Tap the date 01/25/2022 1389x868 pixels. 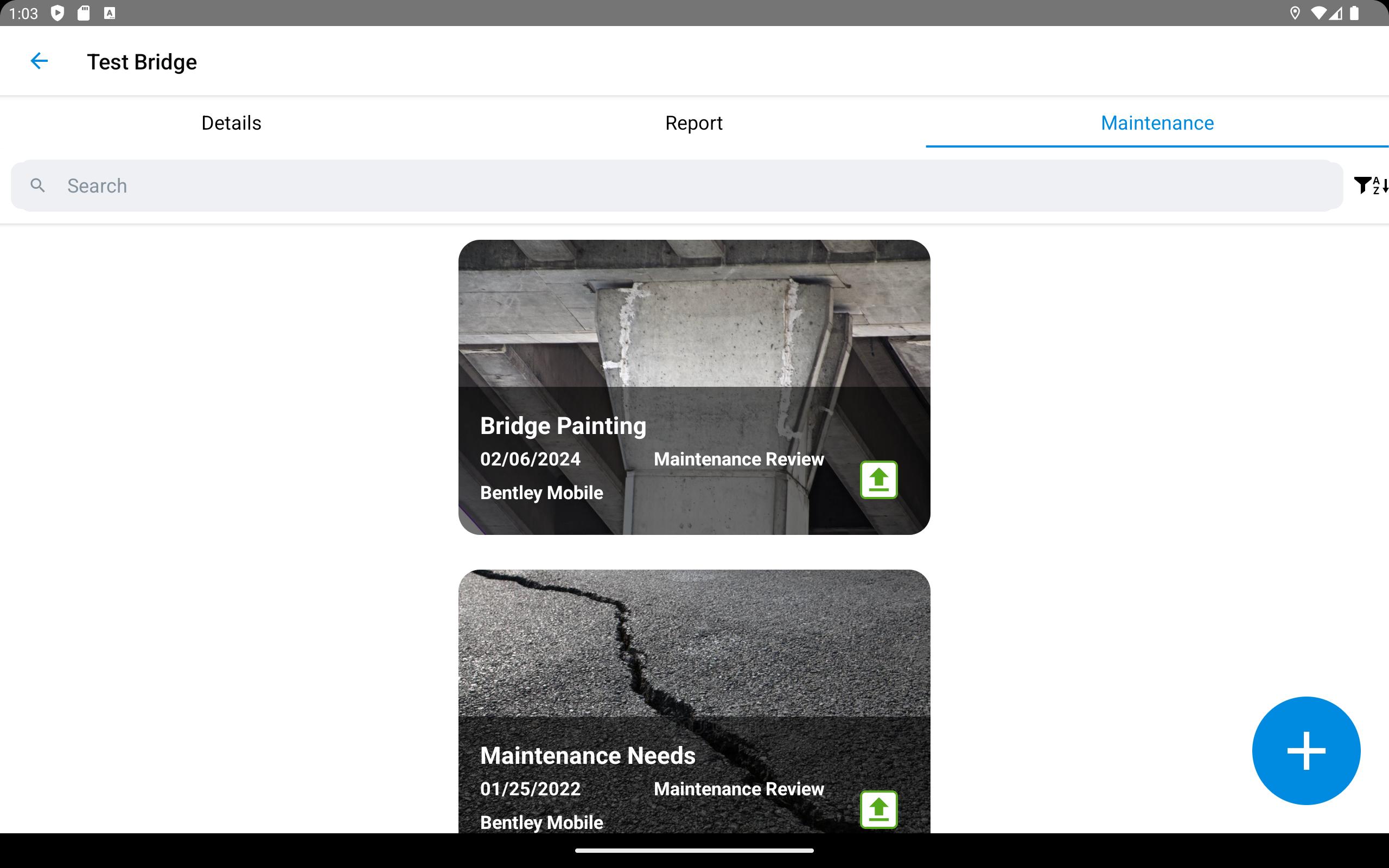pos(530,789)
